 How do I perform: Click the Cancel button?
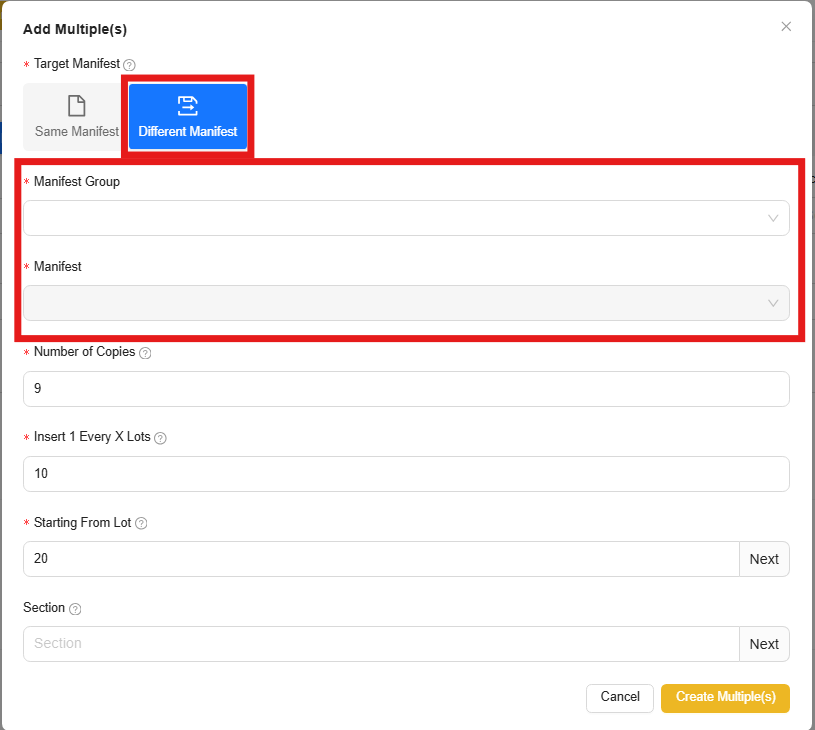620,697
